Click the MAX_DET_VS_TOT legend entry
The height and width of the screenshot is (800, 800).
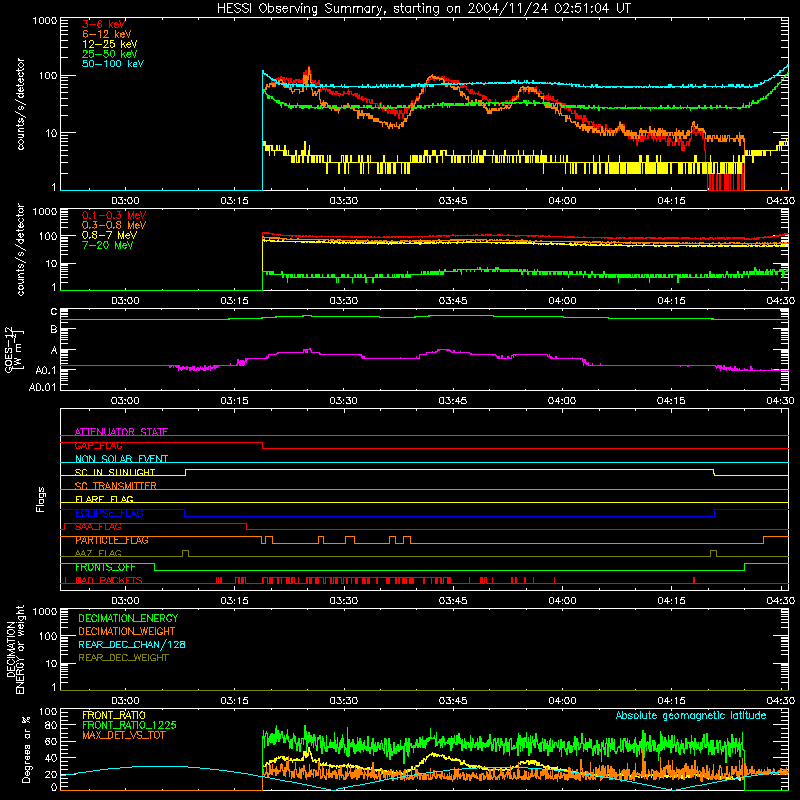coord(124,735)
